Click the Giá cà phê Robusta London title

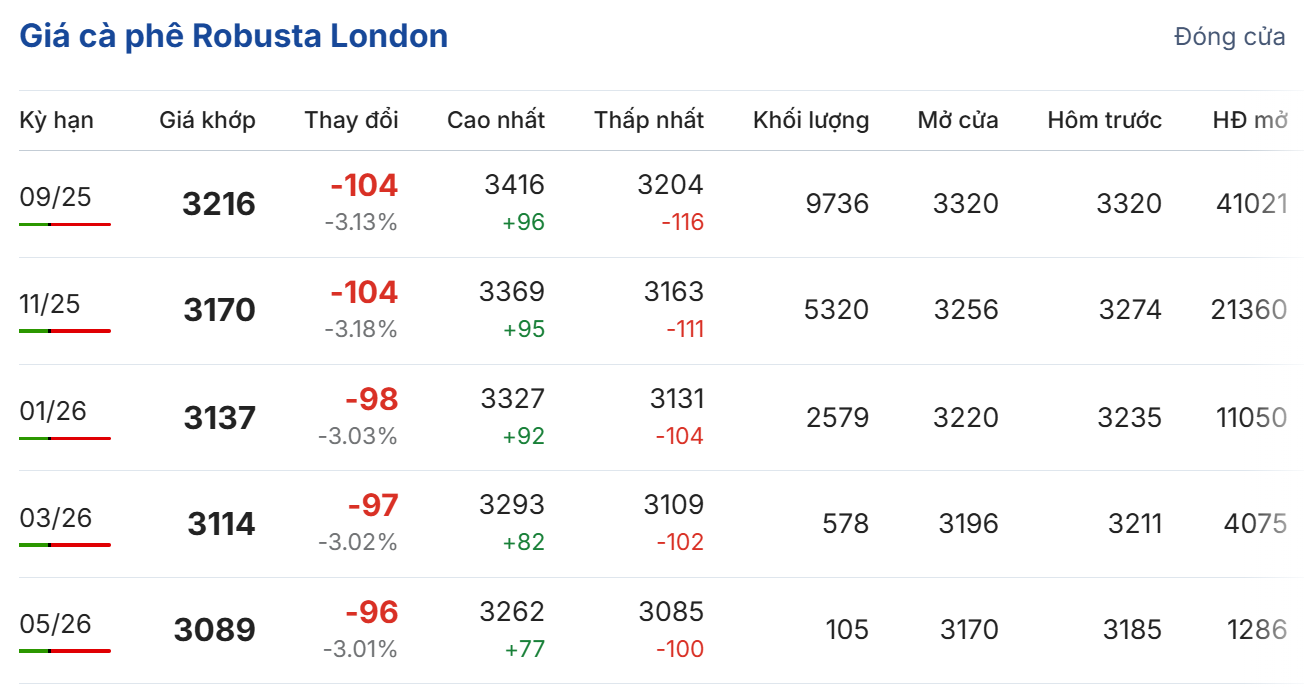click(233, 37)
